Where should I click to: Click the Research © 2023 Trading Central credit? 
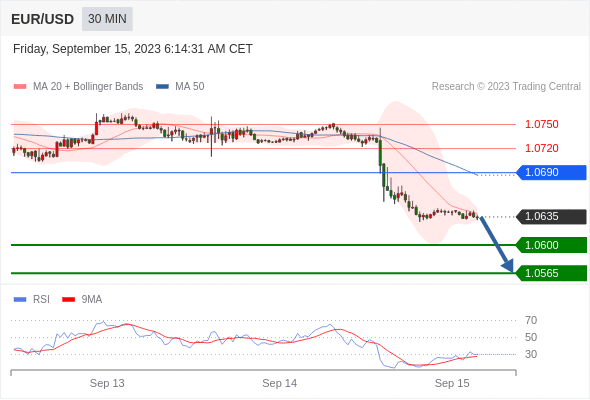coord(506,87)
